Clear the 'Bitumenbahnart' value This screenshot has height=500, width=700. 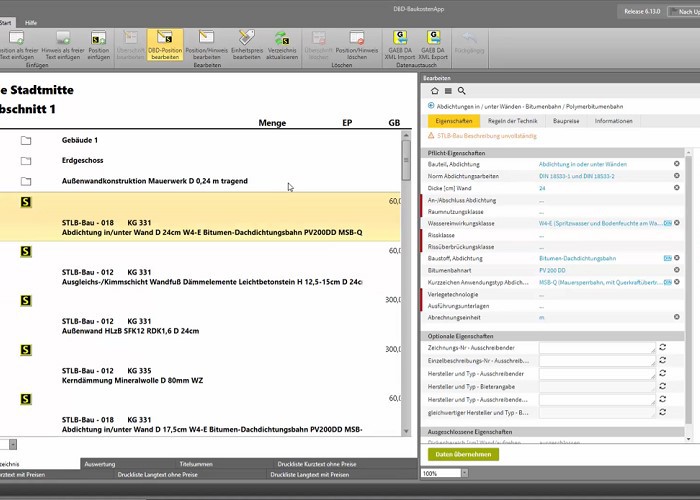pos(677,270)
